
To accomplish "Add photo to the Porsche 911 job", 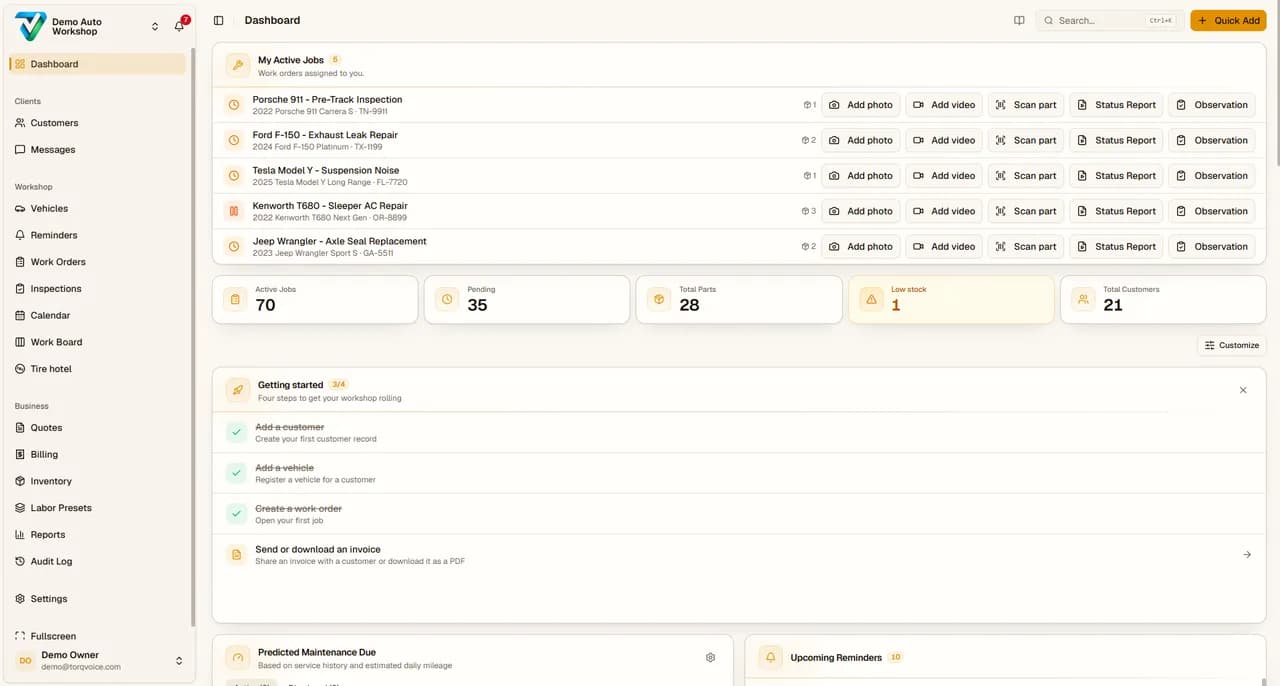I will (861, 105).
